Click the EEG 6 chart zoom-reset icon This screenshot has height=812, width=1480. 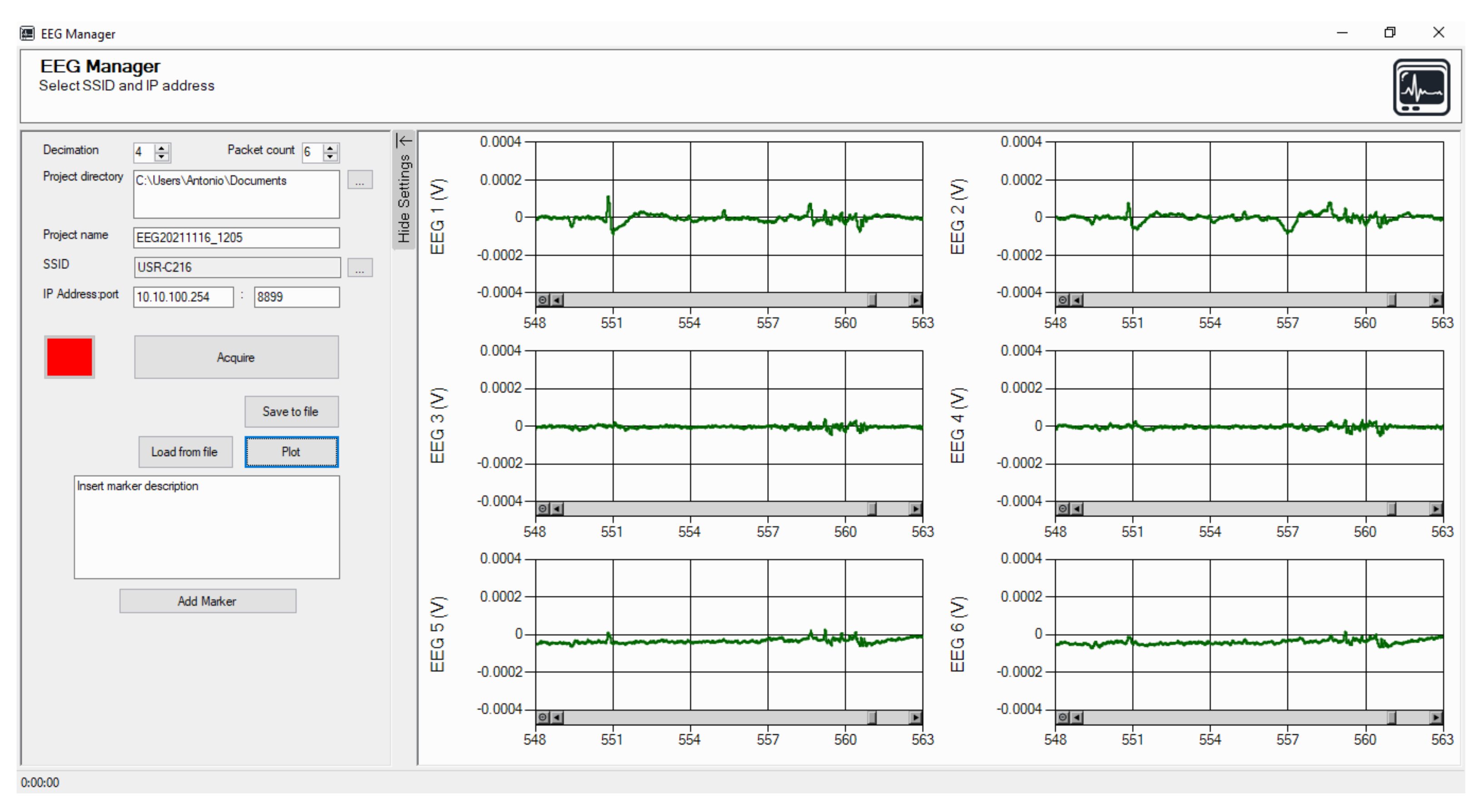[1063, 717]
